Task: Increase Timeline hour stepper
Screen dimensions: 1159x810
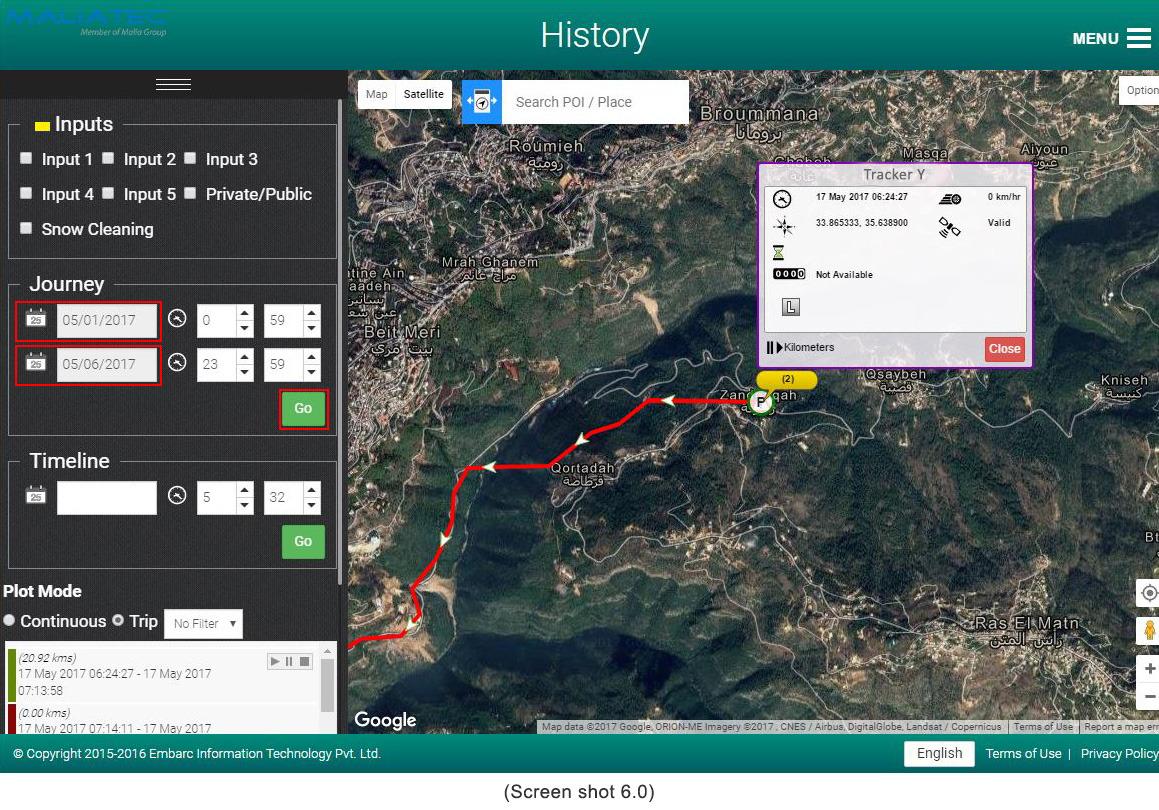Action: pos(245,489)
